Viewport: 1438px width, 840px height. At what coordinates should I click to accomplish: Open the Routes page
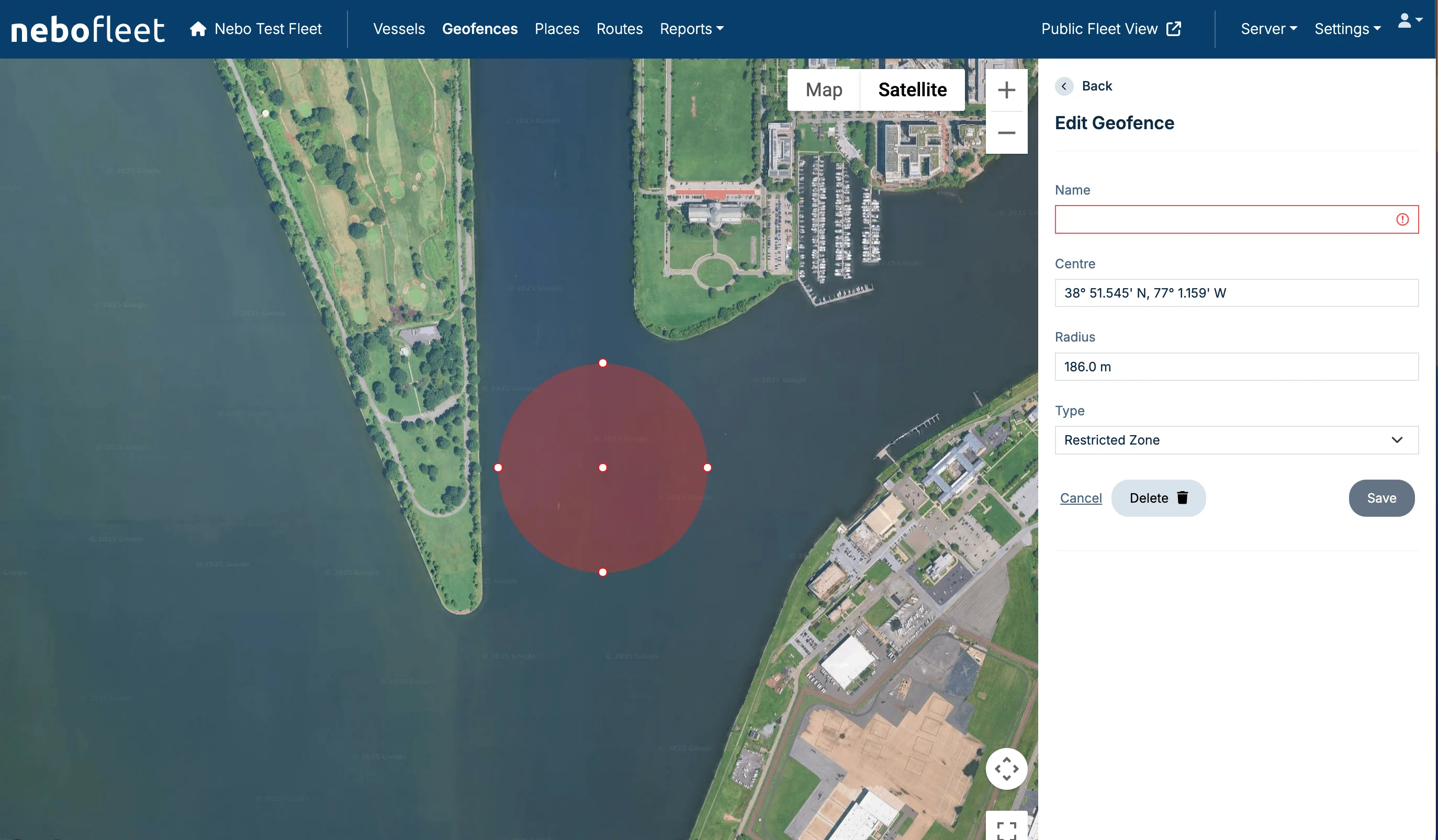tap(619, 29)
